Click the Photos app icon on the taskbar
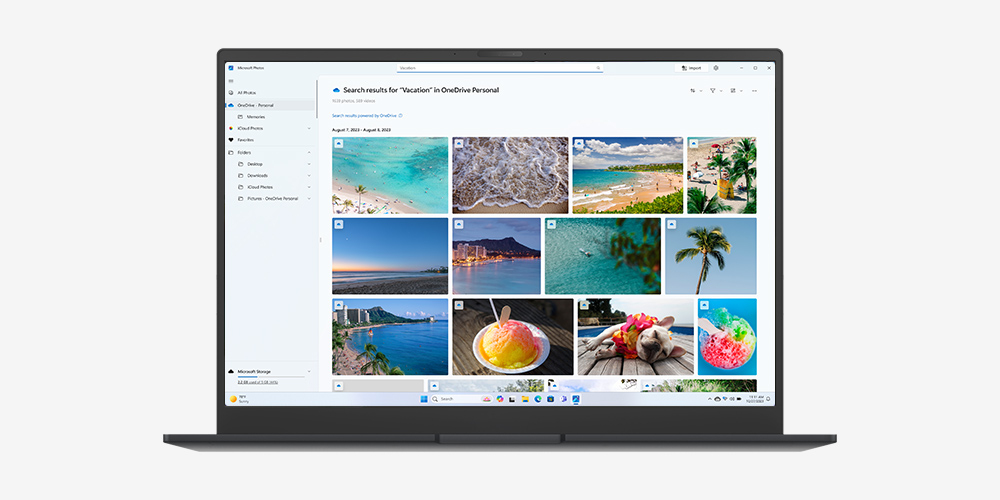This screenshot has height=500, width=1000. (x=576, y=399)
